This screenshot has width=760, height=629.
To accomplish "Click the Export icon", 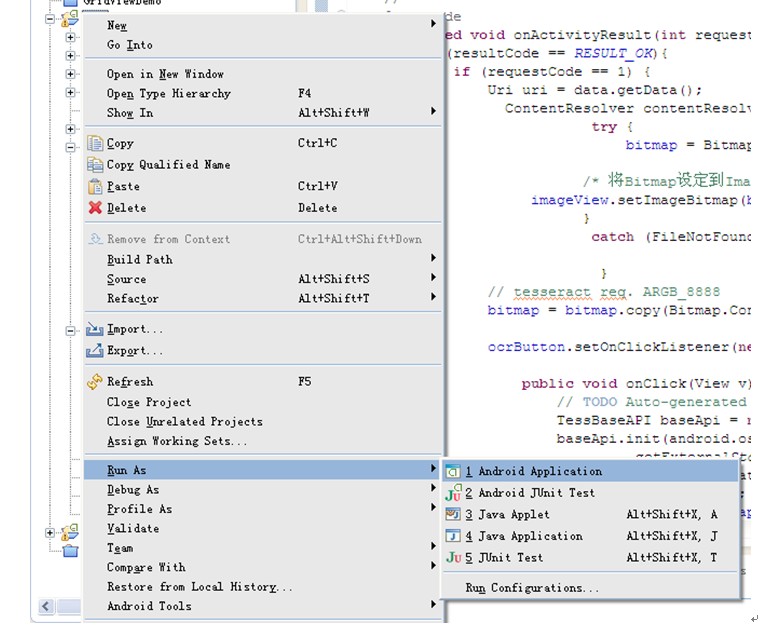I will point(95,350).
